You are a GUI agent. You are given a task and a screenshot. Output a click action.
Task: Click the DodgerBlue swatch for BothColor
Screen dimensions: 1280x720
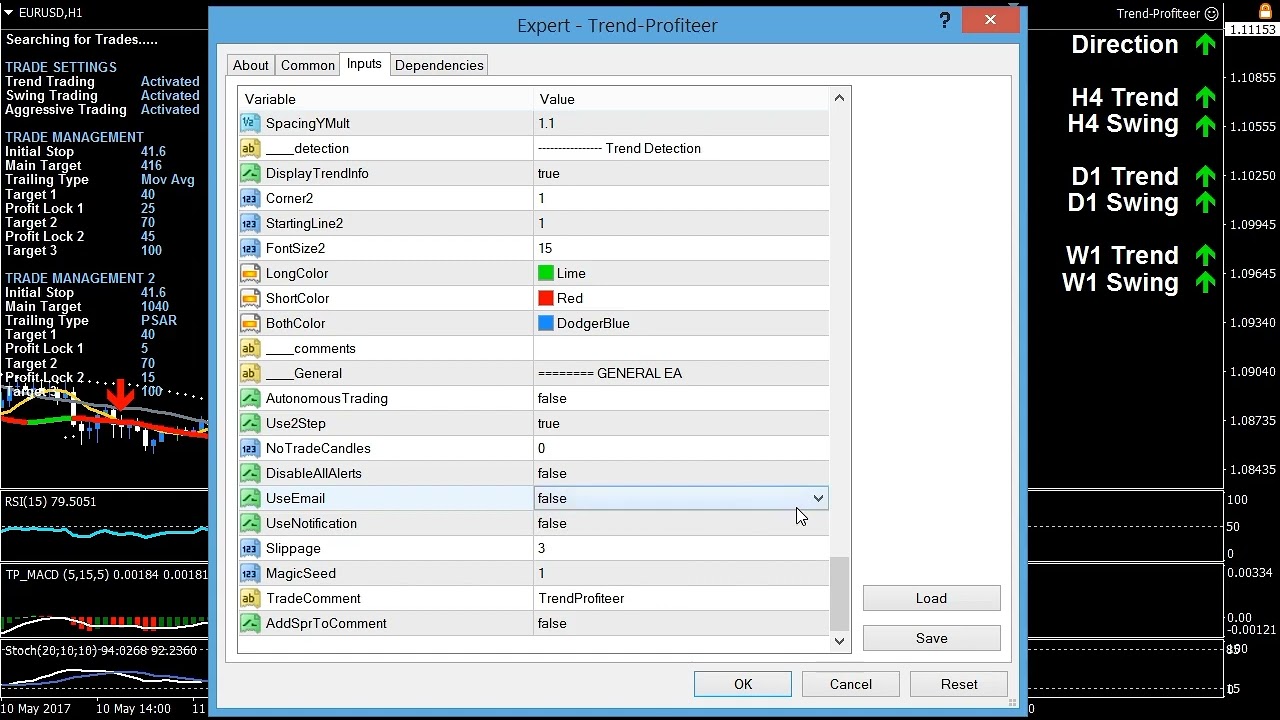[x=546, y=323]
